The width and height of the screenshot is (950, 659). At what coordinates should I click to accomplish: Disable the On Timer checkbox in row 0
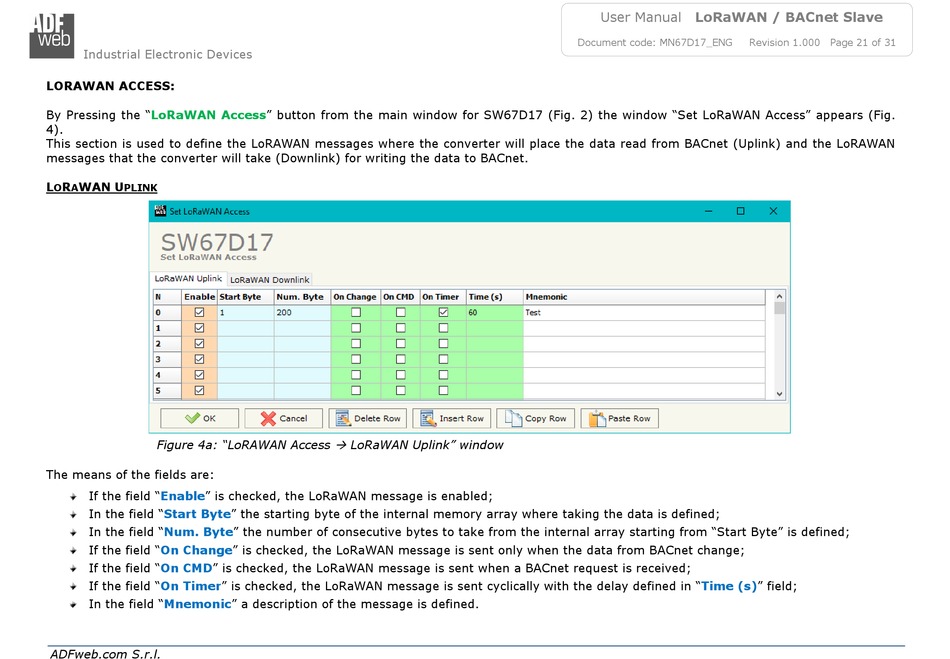[x=443, y=312]
